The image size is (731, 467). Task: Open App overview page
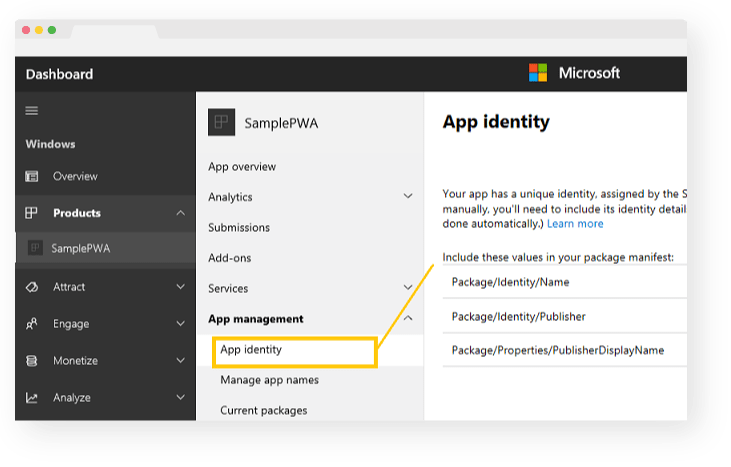pos(242,167)
